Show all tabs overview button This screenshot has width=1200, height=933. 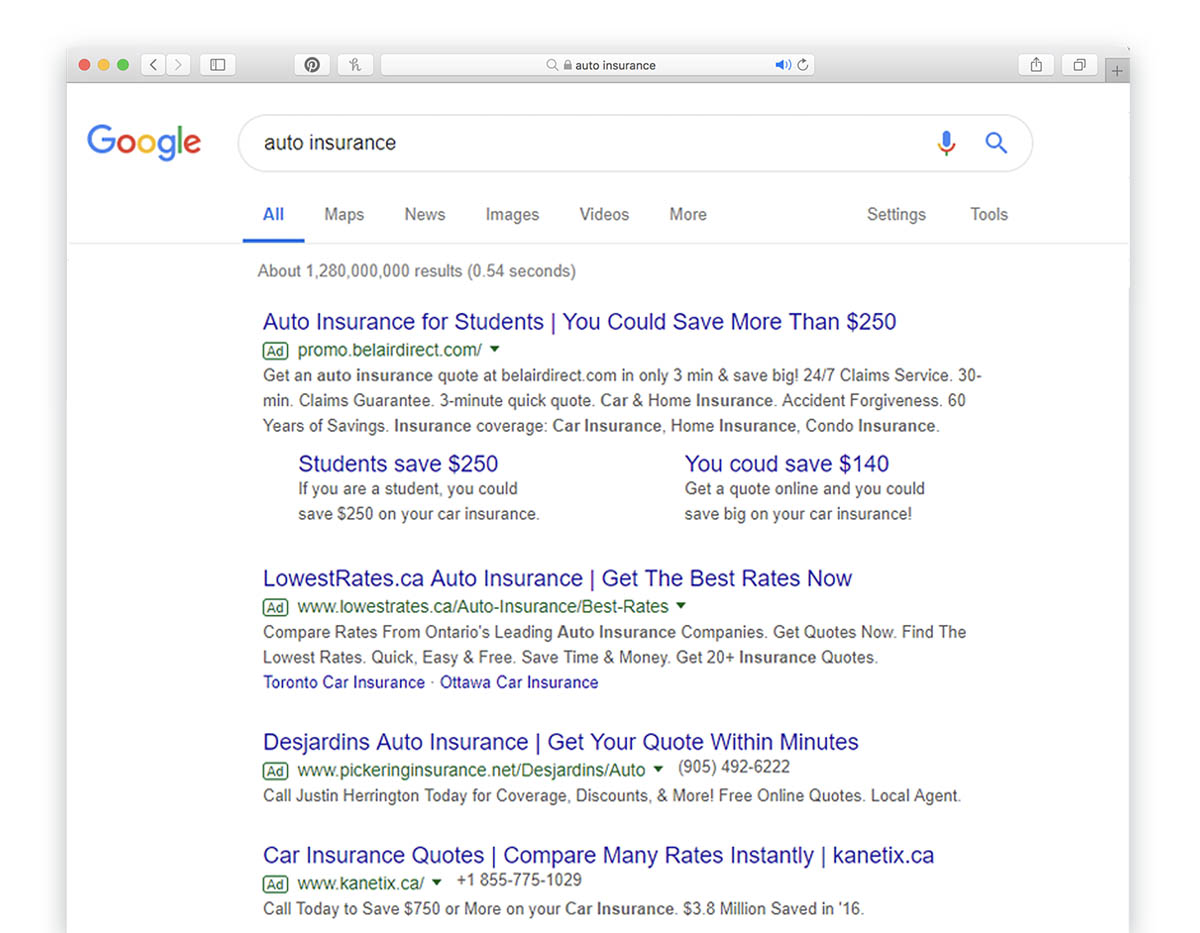(1079, 65)
